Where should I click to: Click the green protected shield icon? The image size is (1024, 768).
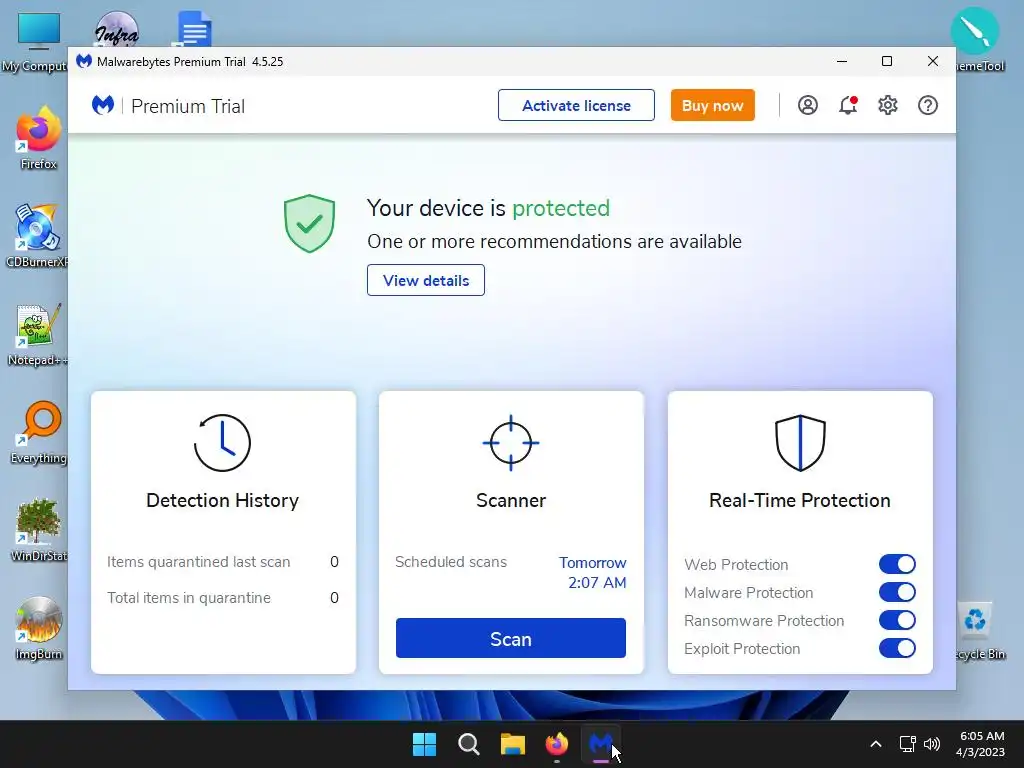(310, 223)
